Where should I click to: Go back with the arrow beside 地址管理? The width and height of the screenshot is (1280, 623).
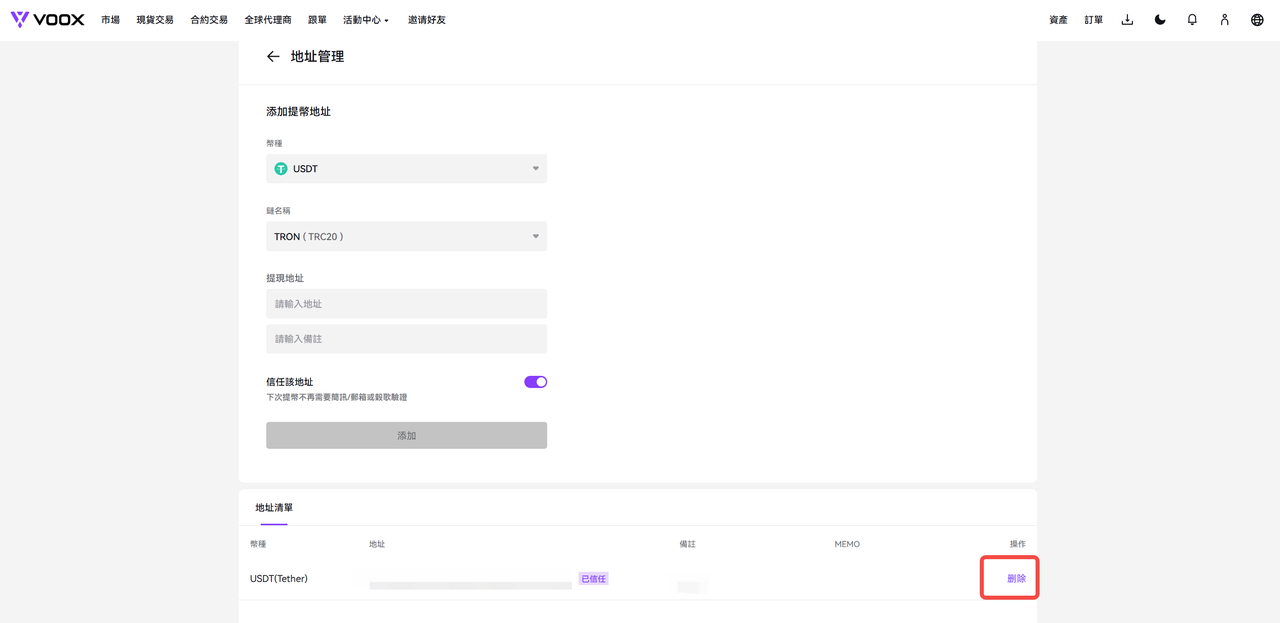point(273,57)
